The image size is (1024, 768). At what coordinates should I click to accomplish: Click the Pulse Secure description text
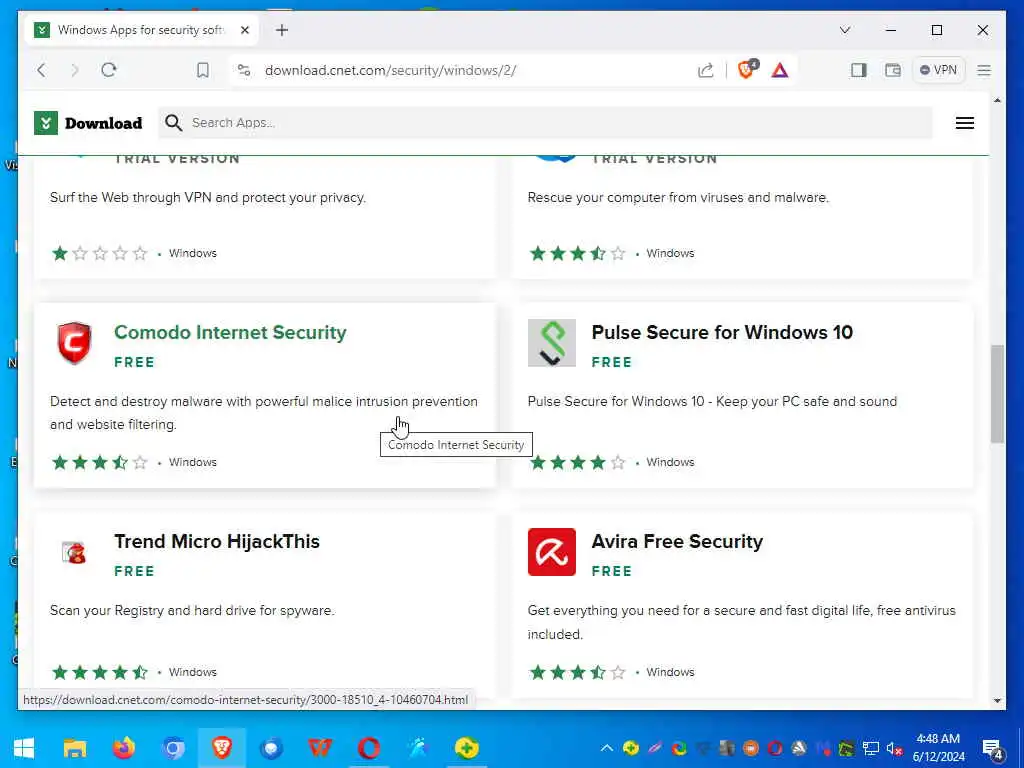coord(712,402)
